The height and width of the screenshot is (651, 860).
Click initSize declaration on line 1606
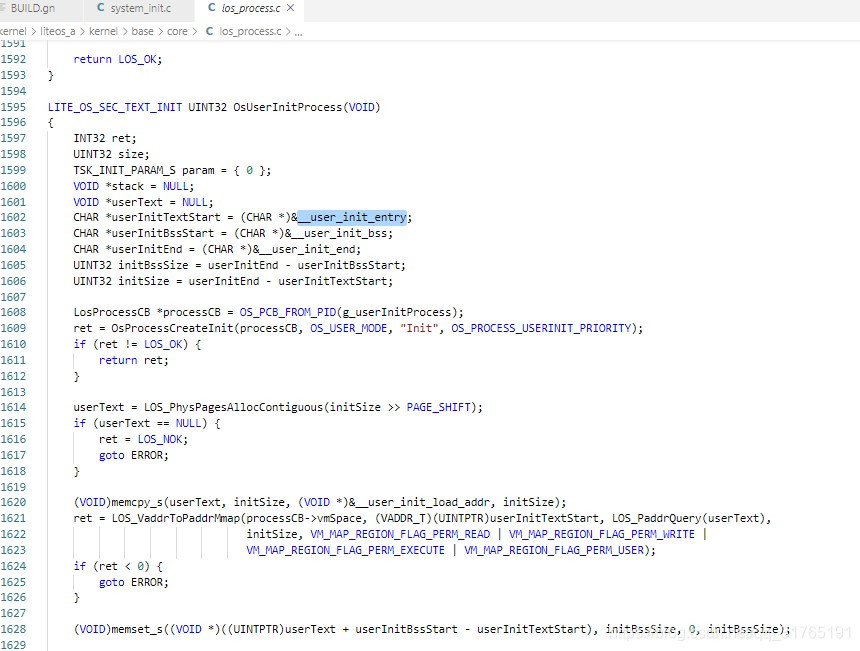pyautogui.click(x=144, y=281)
